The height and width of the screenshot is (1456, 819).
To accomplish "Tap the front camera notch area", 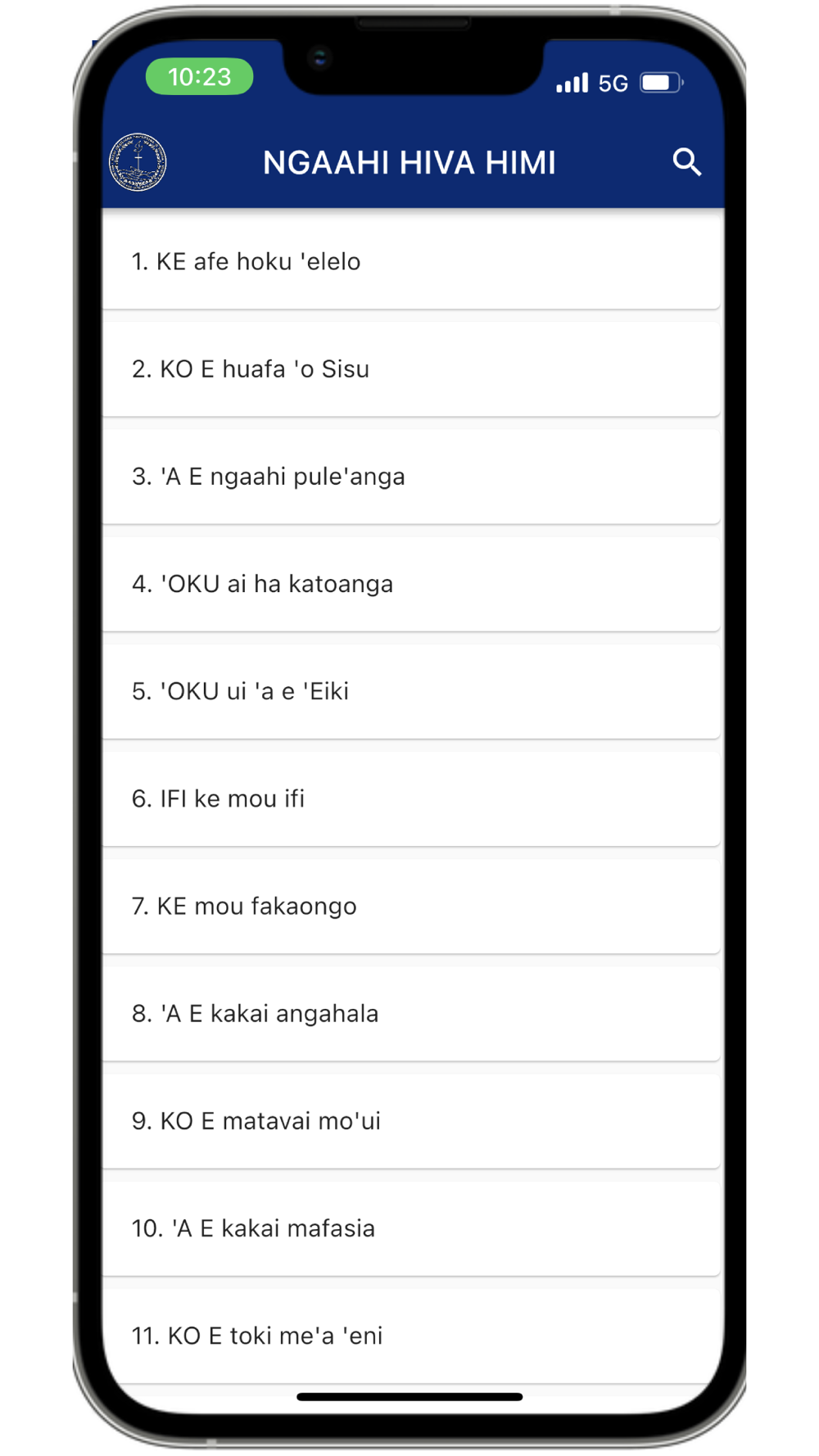I will [x=413, y=64].
